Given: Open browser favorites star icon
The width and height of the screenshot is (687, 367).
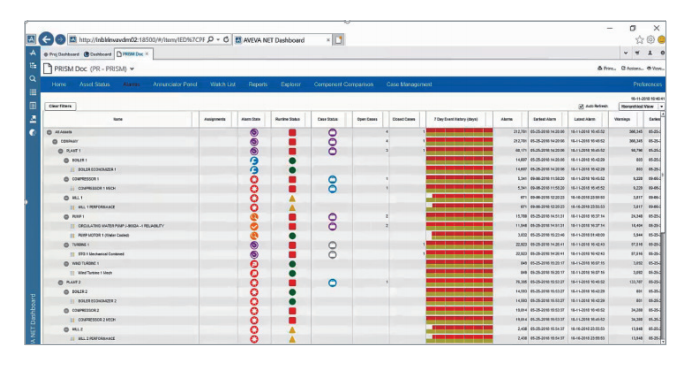Looking at the screenshot, I should 639,40.
